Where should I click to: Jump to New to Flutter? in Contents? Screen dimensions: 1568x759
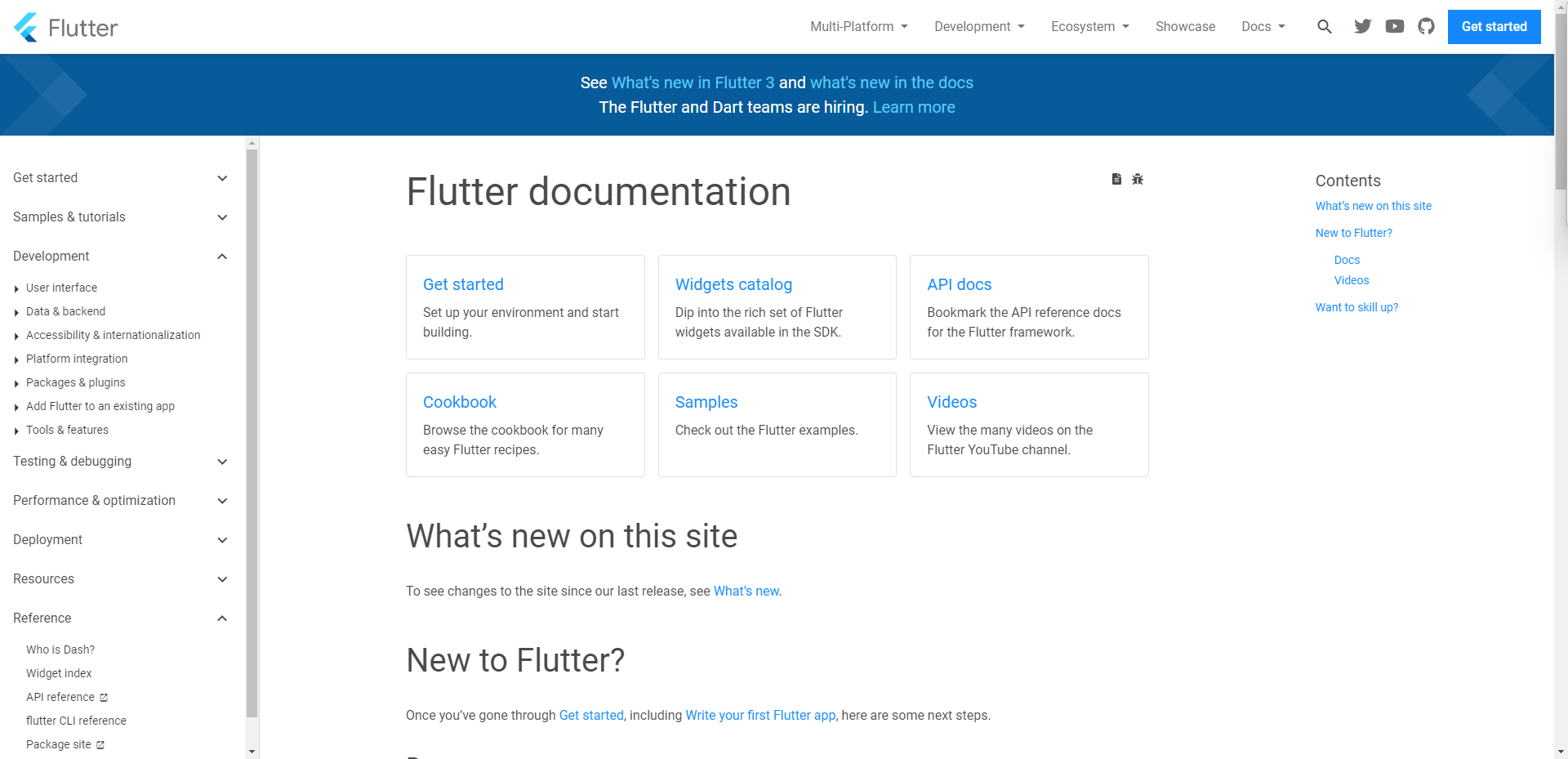point(1353,233)
